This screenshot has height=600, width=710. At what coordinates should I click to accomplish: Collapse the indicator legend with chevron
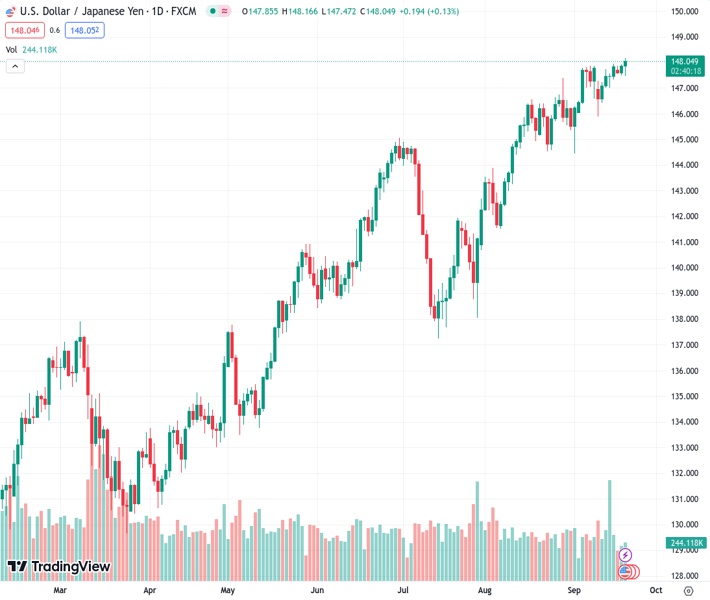(x=15, y=66)
